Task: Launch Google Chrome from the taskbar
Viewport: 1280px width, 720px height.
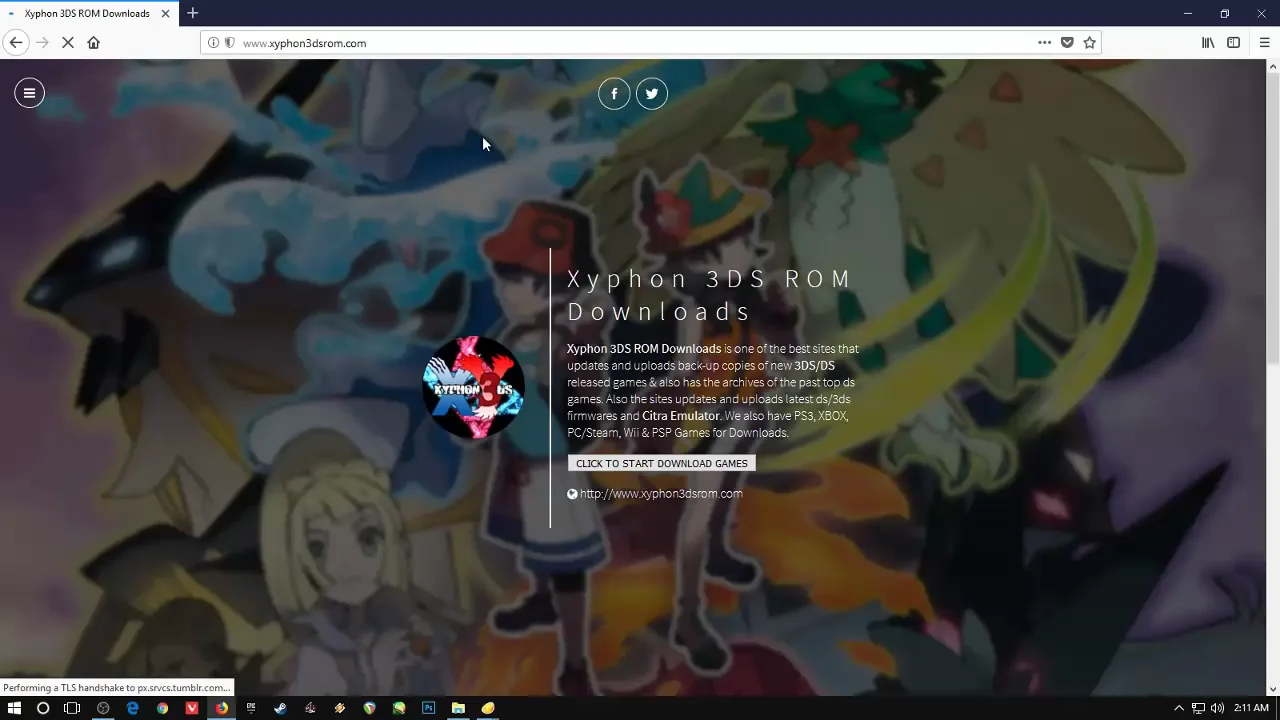Action: 162,708
